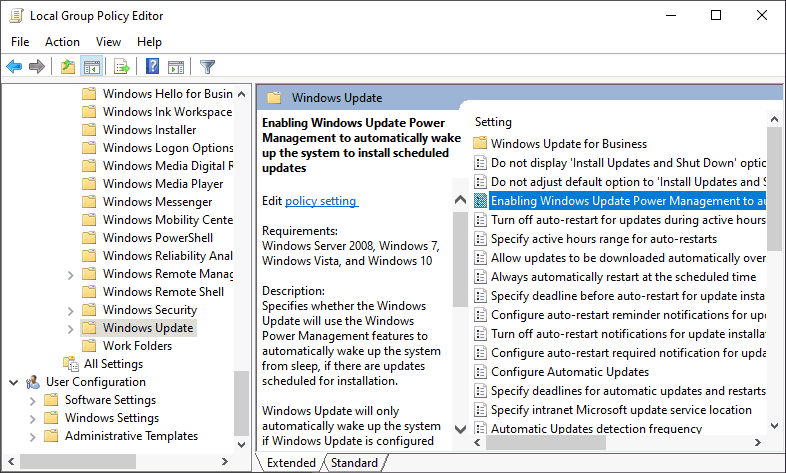Image resolution: width=786 pixels, height=473 pixels.
Task: Select Configure auto-restart reminder notifications policy
Action: tap(628, 315)
